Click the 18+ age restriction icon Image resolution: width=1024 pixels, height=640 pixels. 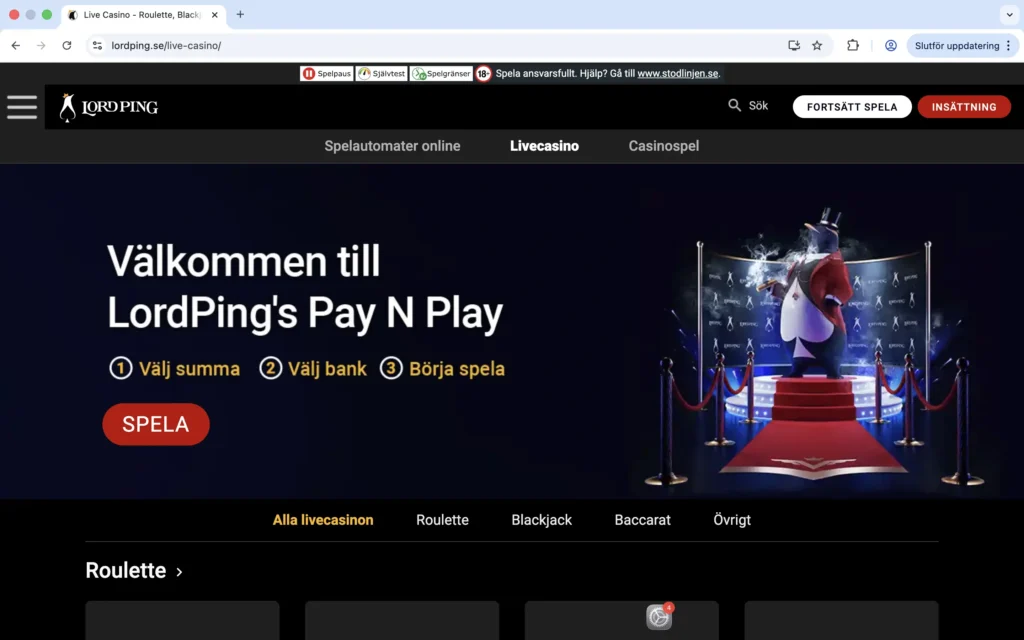coord(483,73)
